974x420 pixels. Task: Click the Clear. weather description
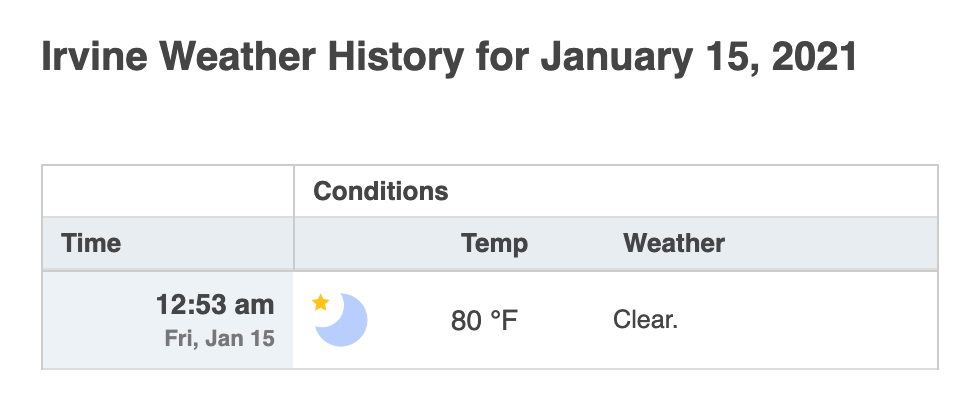click(x=645, y=320)
